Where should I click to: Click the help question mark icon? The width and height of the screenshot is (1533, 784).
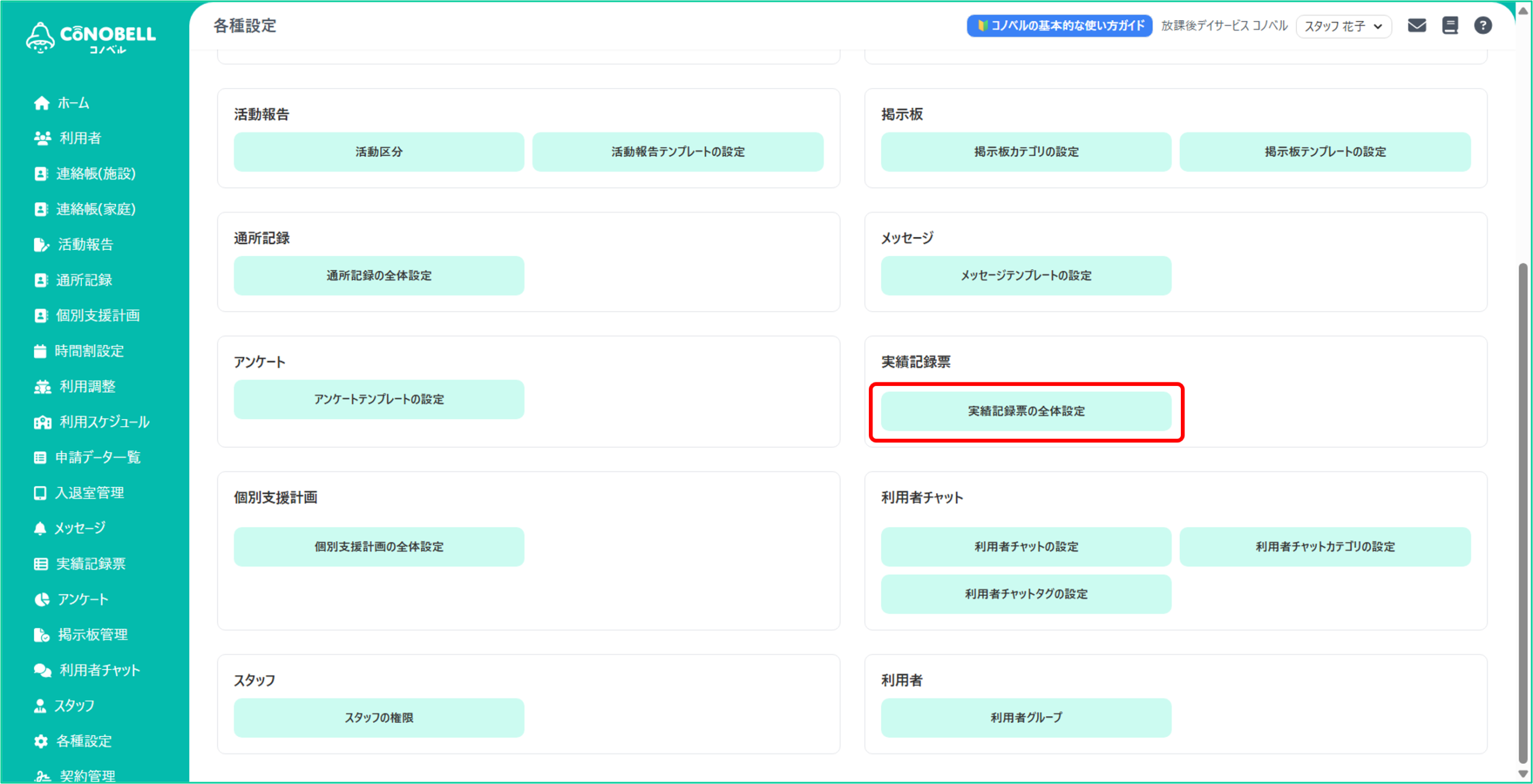[x=1483, y=26]
